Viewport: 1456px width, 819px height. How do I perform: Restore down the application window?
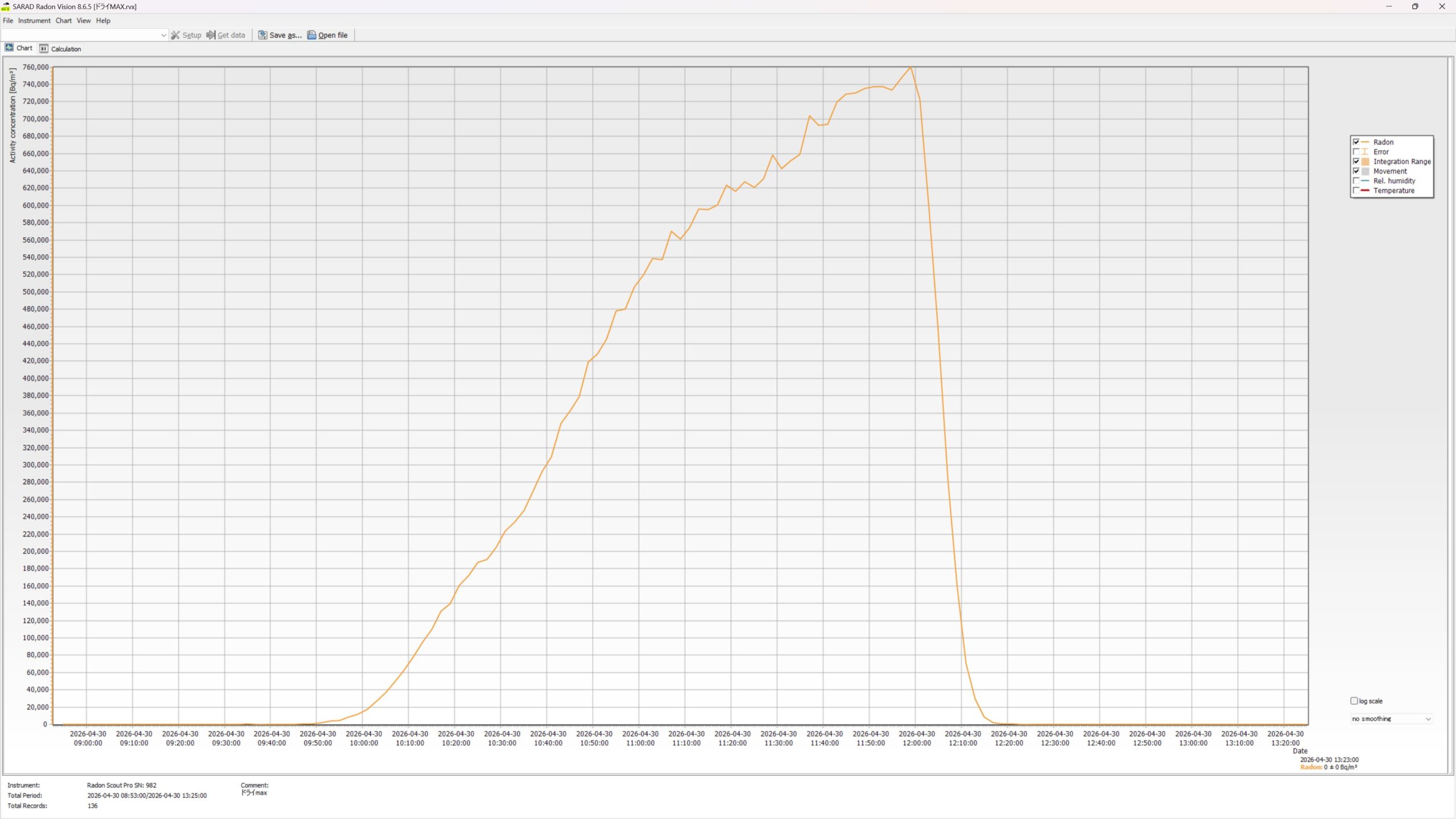point(1415,7)
